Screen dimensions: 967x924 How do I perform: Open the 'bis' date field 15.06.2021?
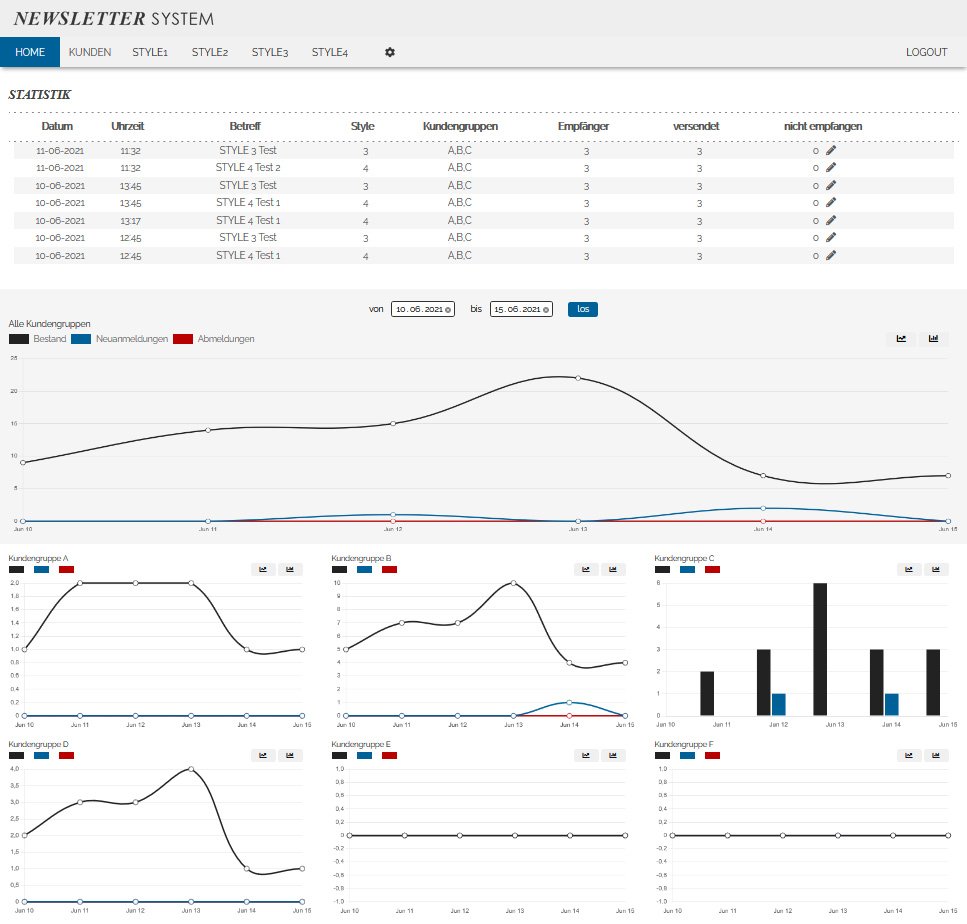coord(516,310)
